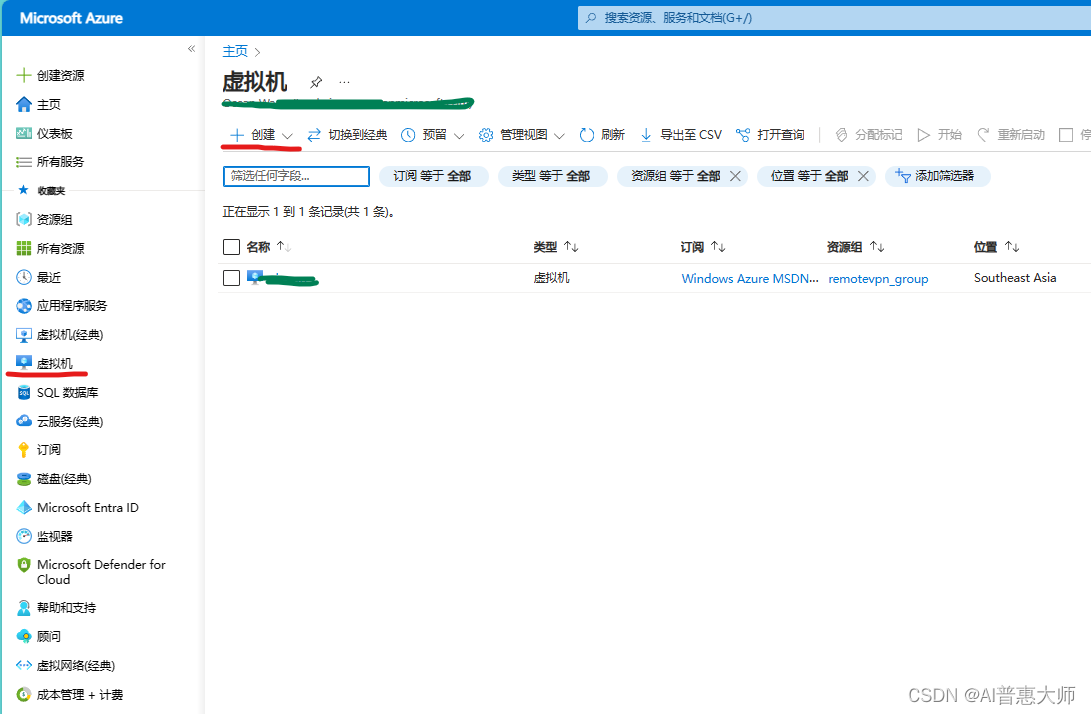Open Cost Management + Billing (成本管理 + 计费) icon
The width and height of the screenshot is (1091, 714).
(x=24, y=695)
